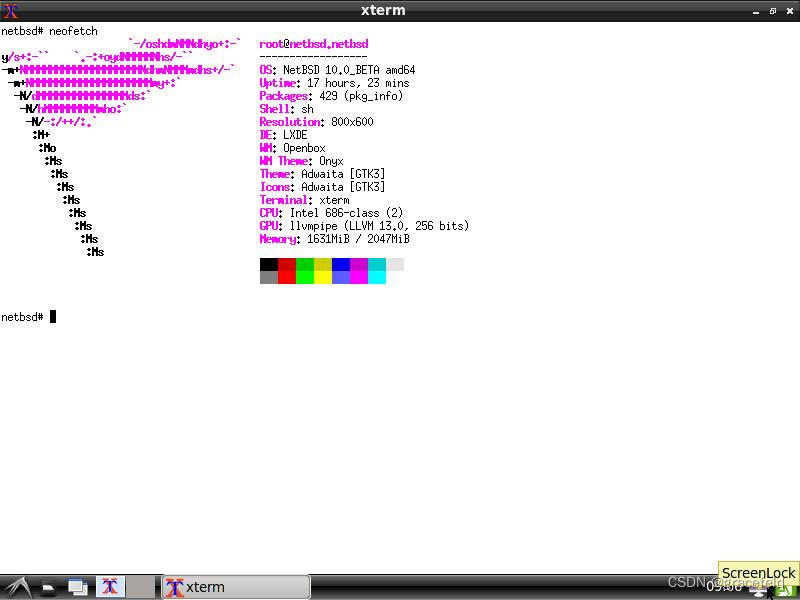The image size is (800, 600).
Task: Open the LXDE start menu
Action: tap(17, 588)
